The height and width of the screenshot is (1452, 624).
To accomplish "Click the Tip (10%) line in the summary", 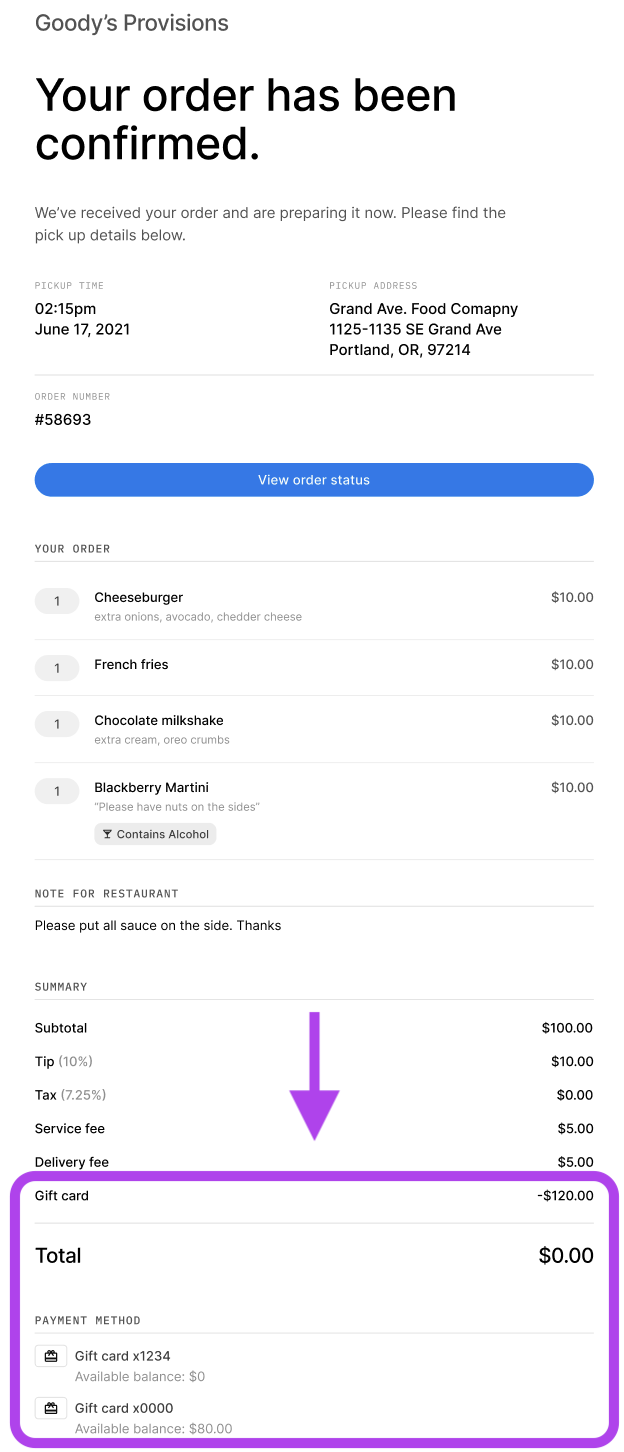I will pos(64,1061).
